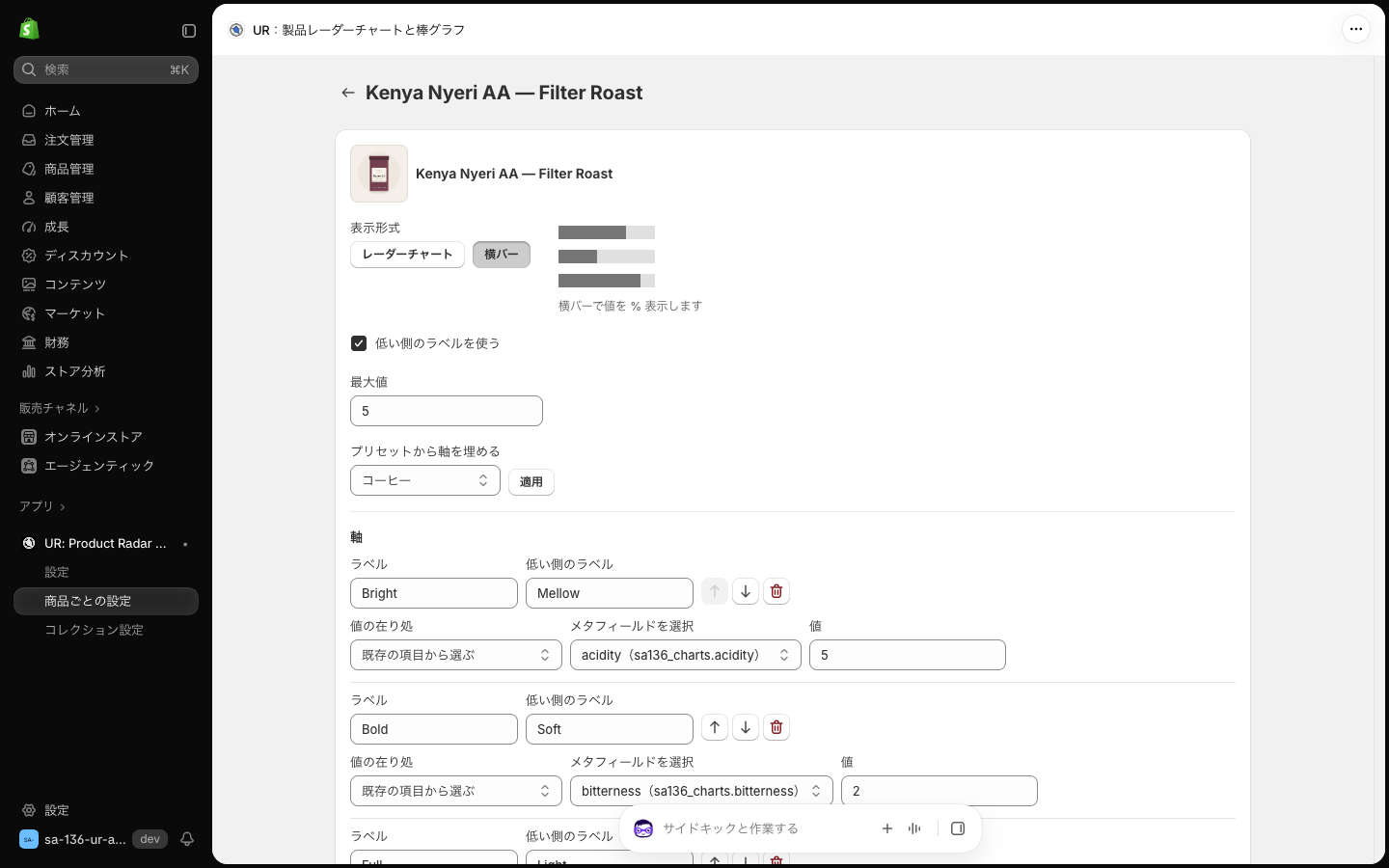The height and width of the screenshot is (868, 1389).
Task: Open 設定 at sidebar bottom
Action: pos(106,810)
